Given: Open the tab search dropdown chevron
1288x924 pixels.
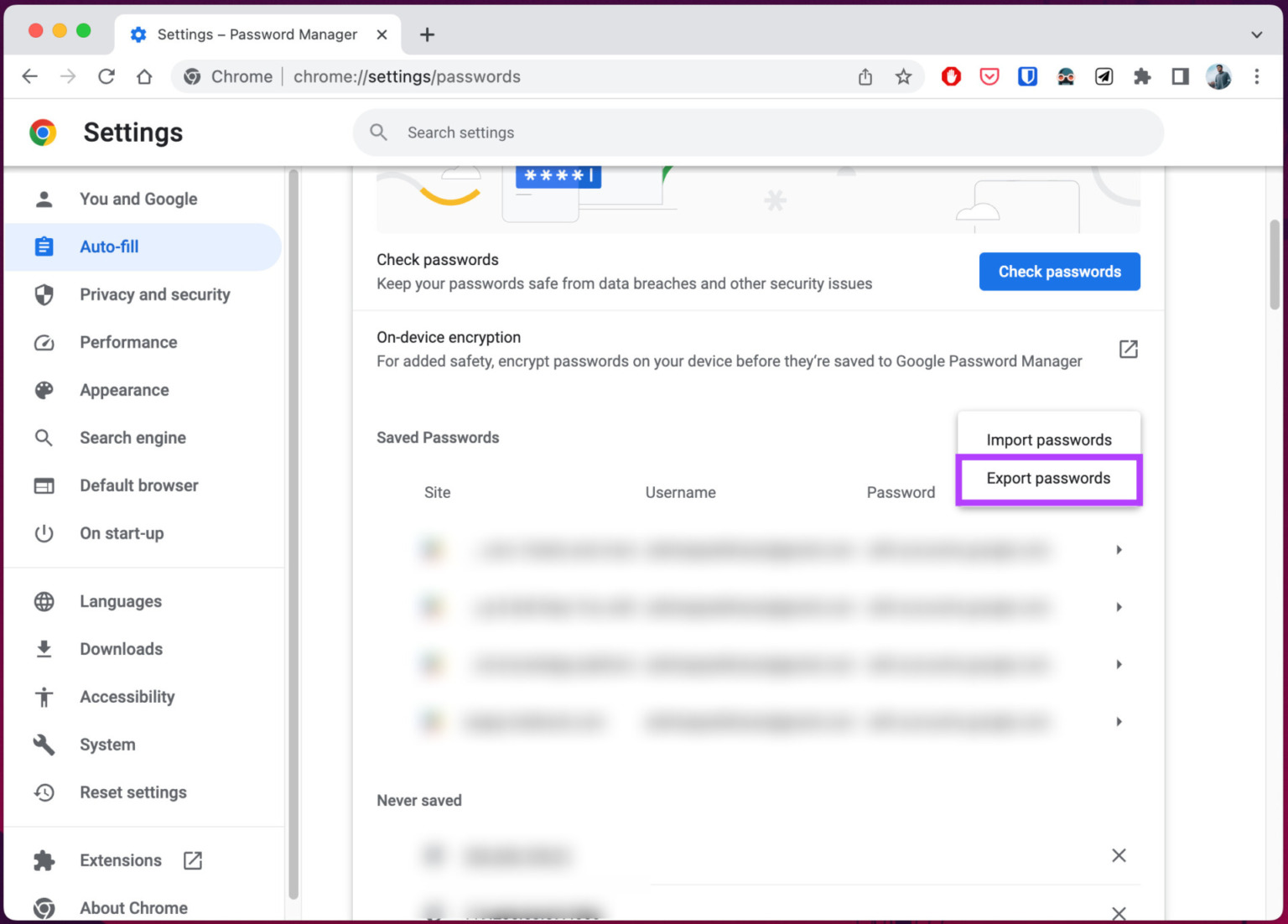Looking at the screenshot, I should pos(1255,34).
